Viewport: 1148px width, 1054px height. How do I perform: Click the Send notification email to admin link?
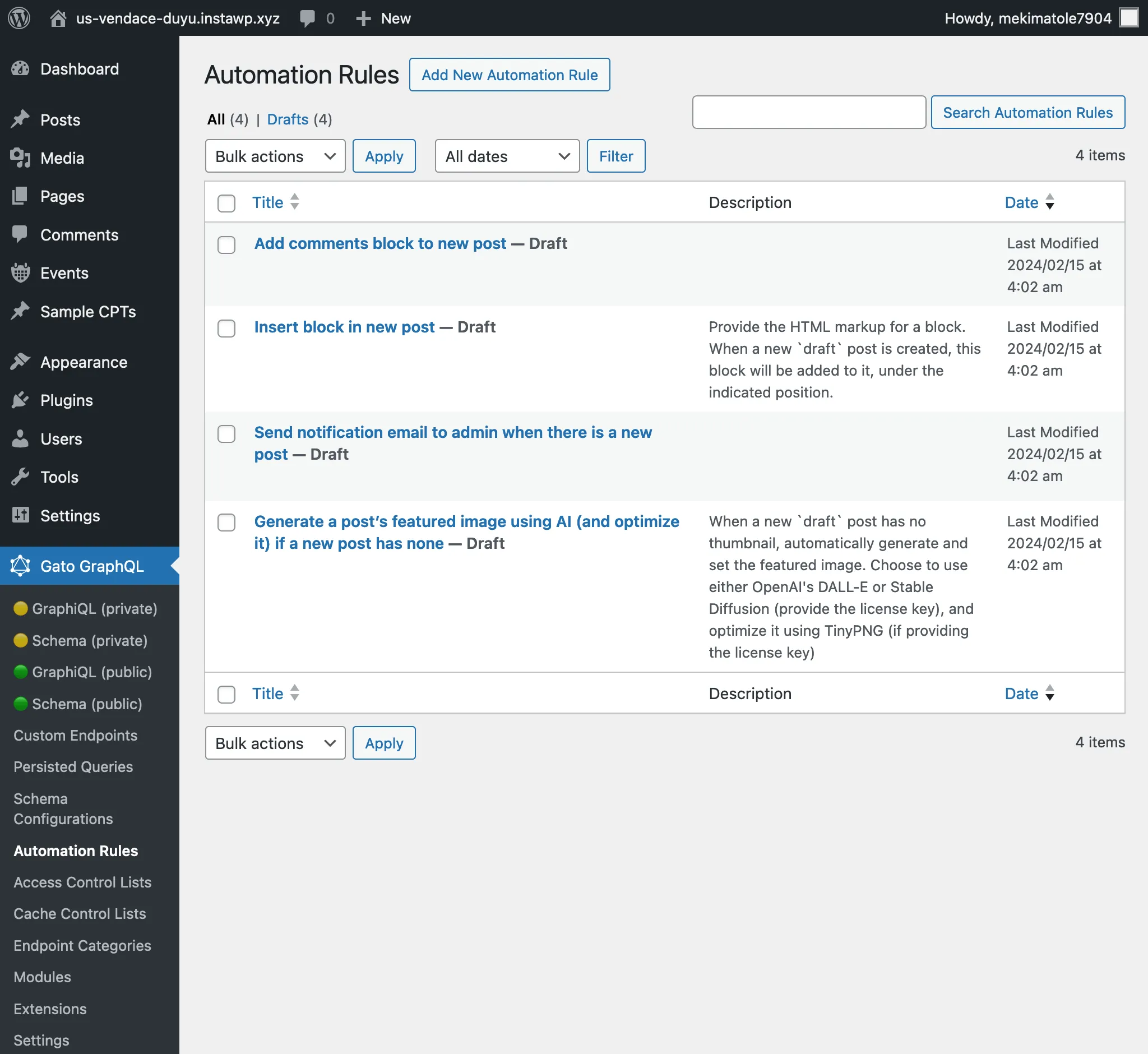453,443
